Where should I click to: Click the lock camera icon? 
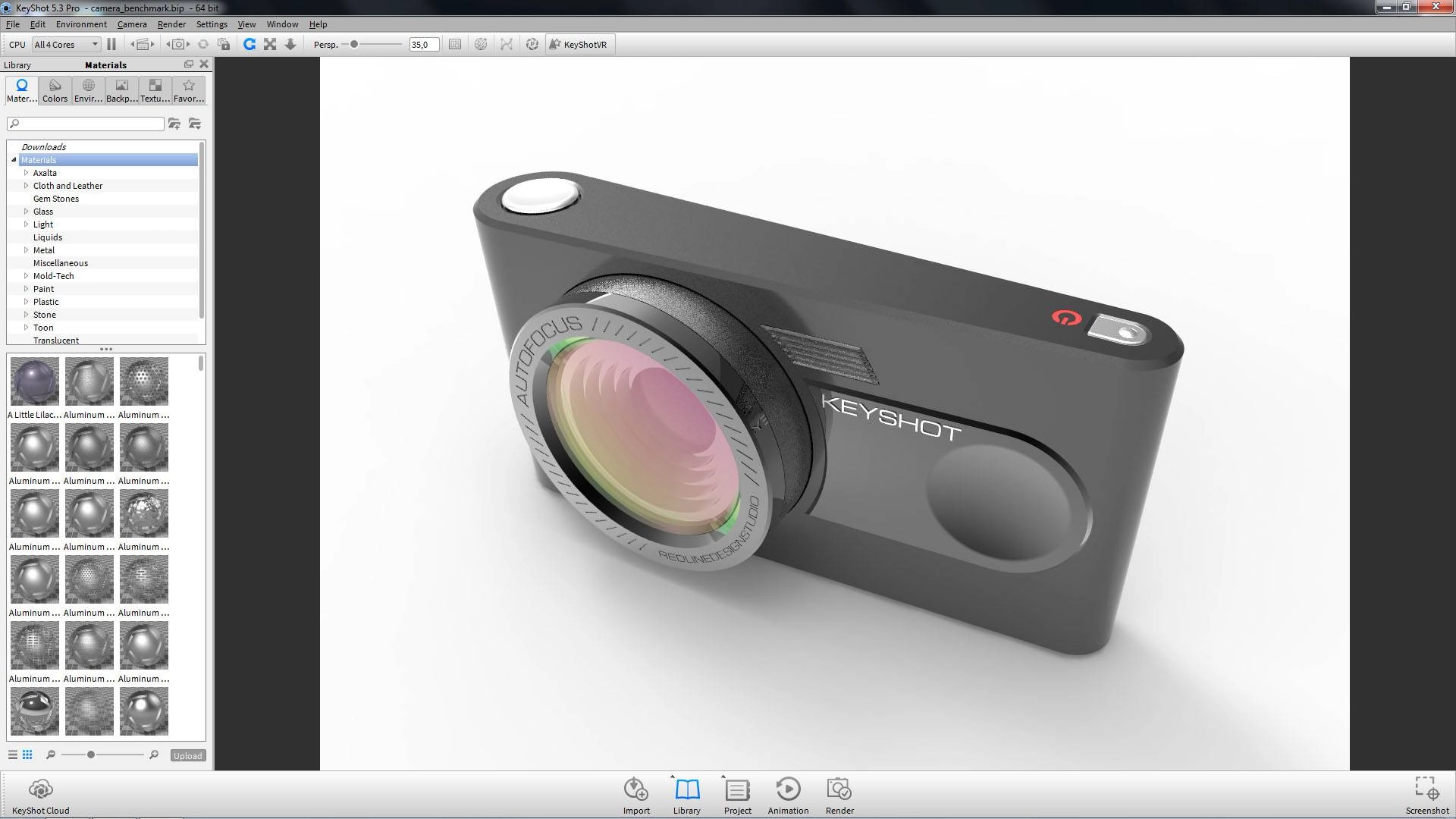(224, 45)
